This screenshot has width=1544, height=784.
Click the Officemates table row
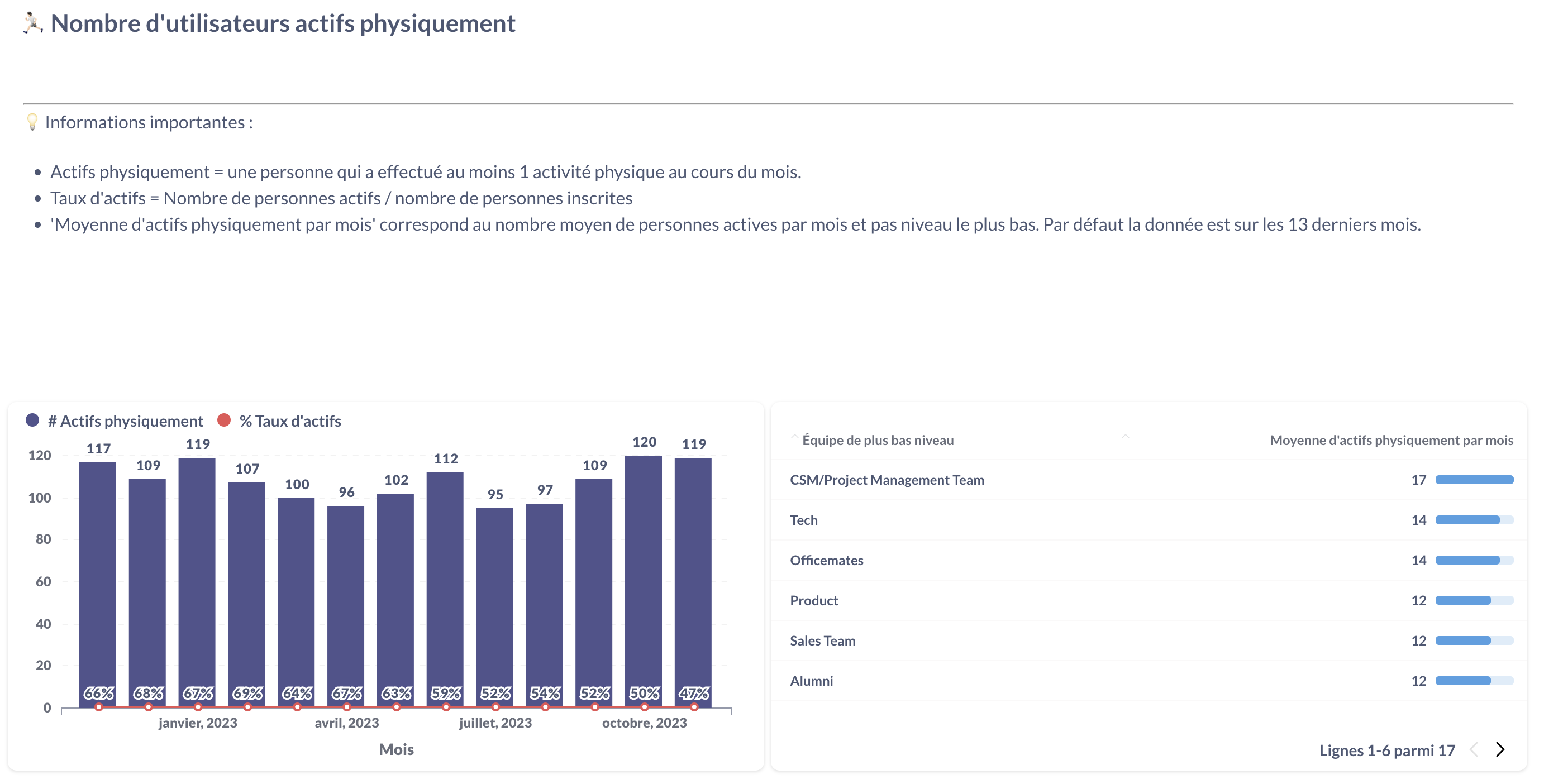826,560
